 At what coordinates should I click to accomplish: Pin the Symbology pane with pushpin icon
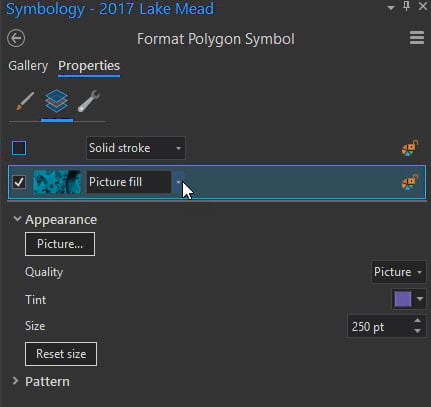pos(406,6)
